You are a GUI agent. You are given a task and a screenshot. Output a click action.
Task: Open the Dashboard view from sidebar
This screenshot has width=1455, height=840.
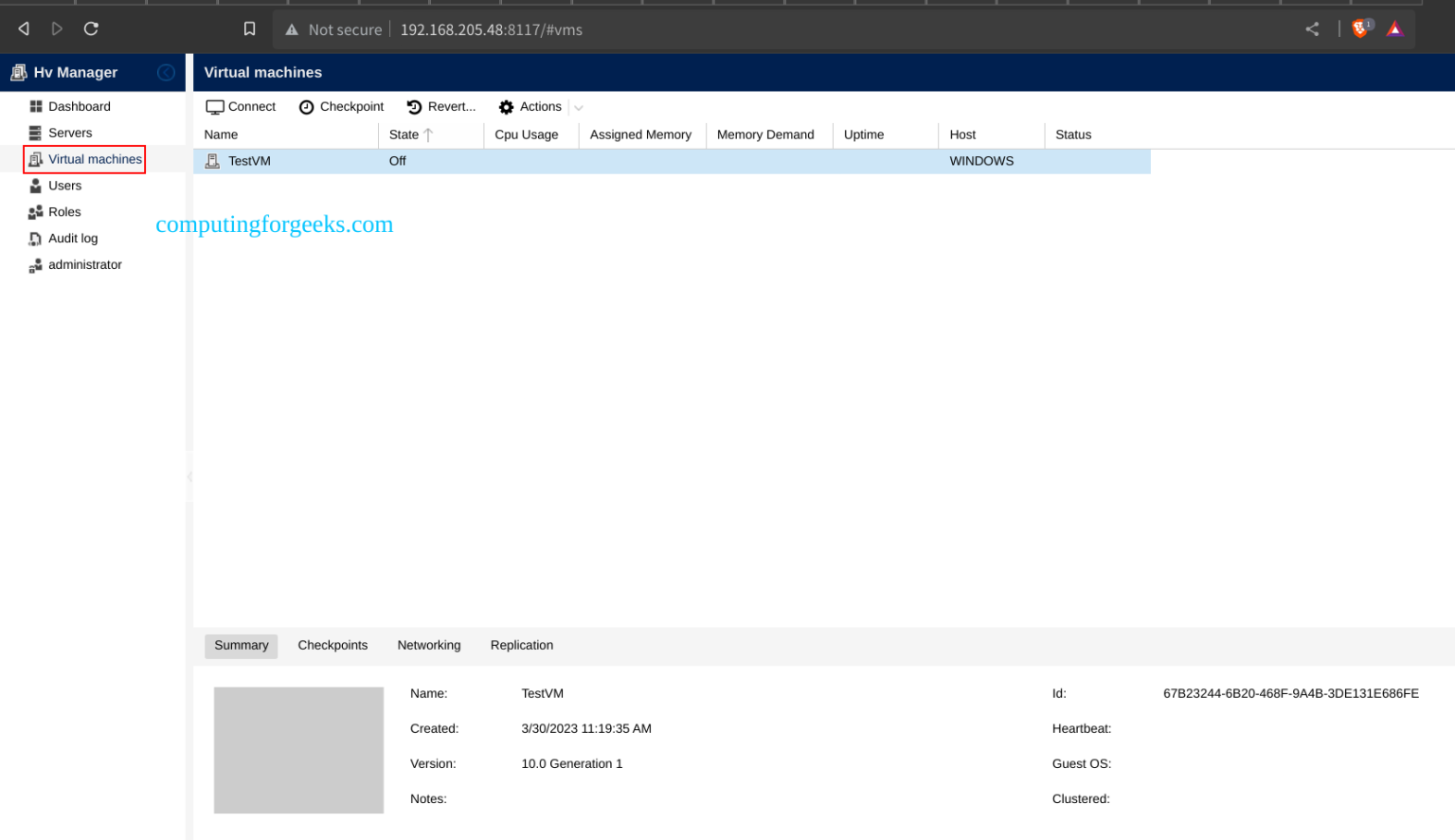point(80,106)
